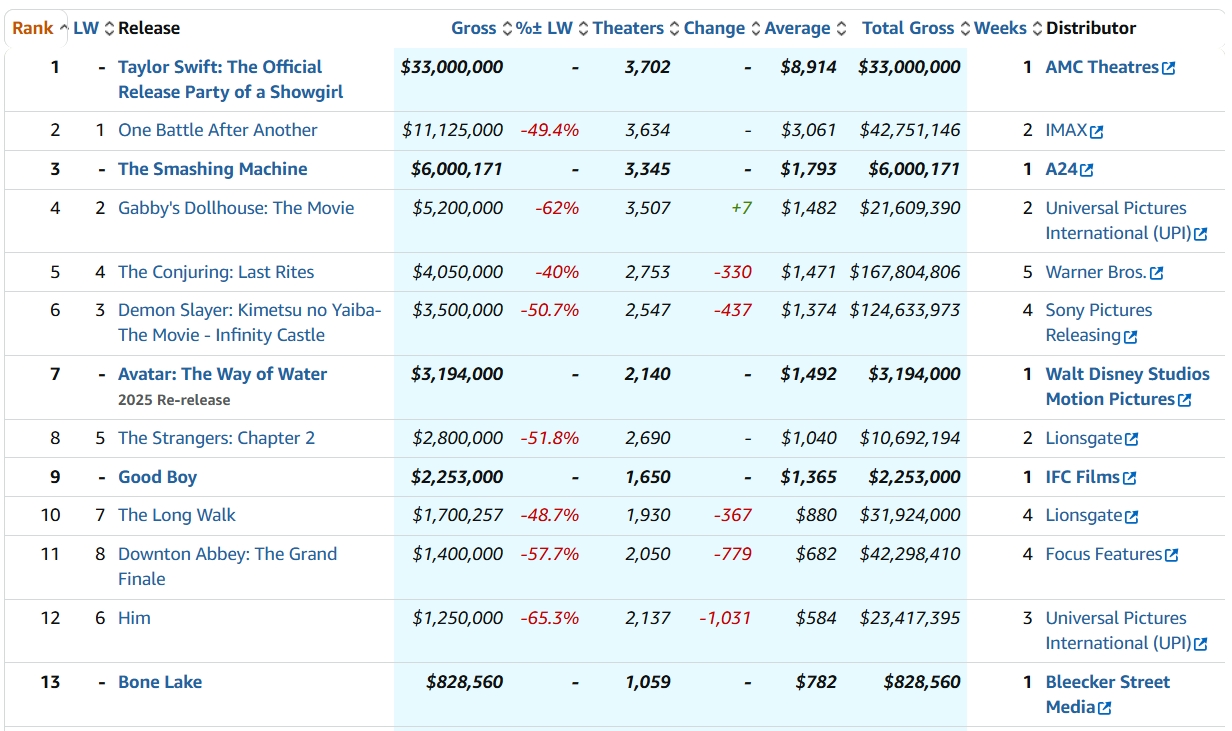Click external link icon next to AMC Theatres

pos(1168,68)
